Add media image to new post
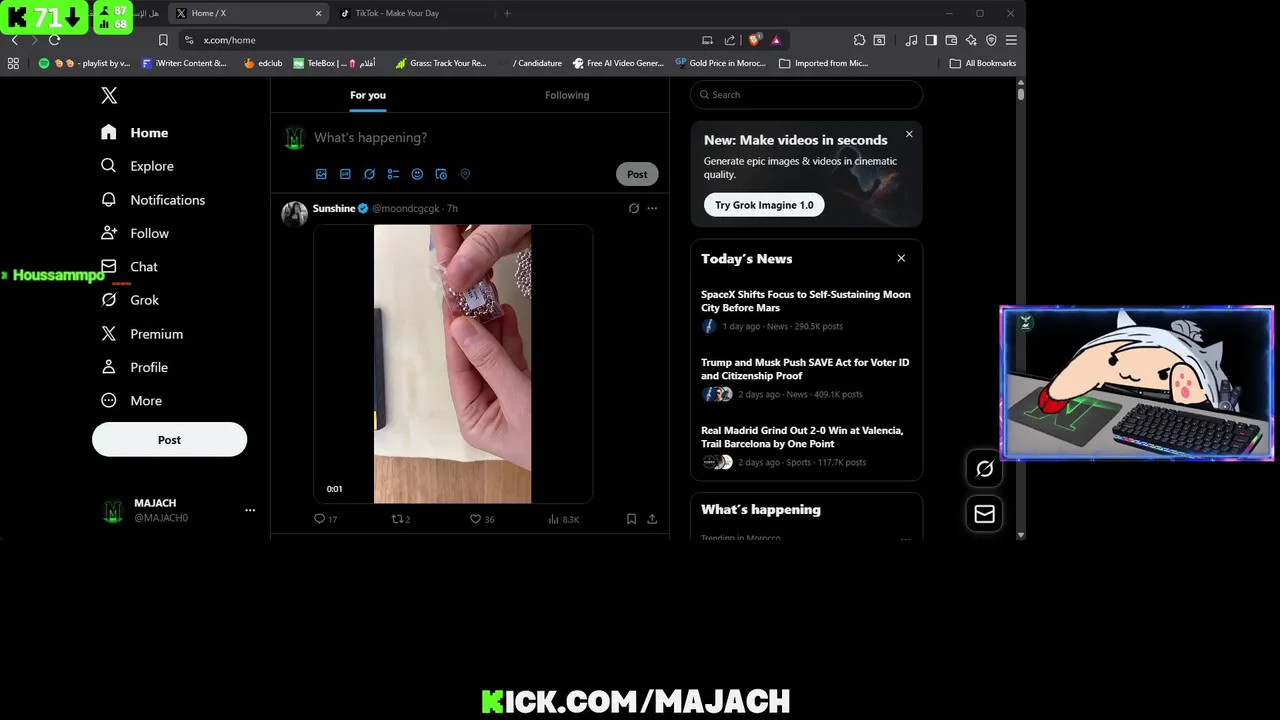 click(321, 174)
